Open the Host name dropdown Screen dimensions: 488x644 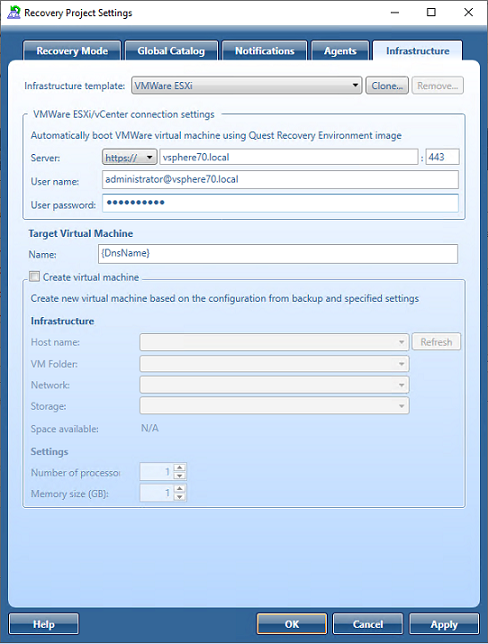coord(274,342)
